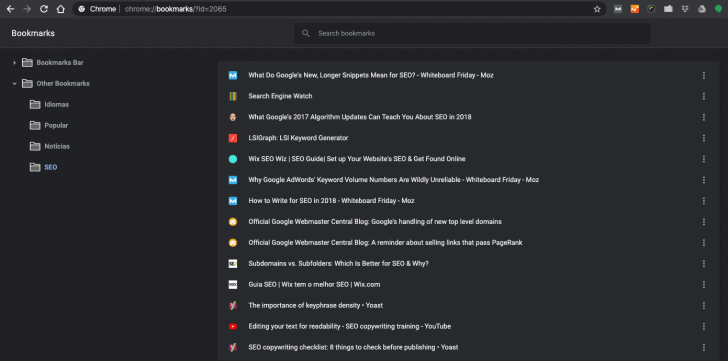The image size is (728, 361).
Task: Open more menu for AdWords Keyword Volume bookmark
Action: pyautogui.click(x=704, y=180)
